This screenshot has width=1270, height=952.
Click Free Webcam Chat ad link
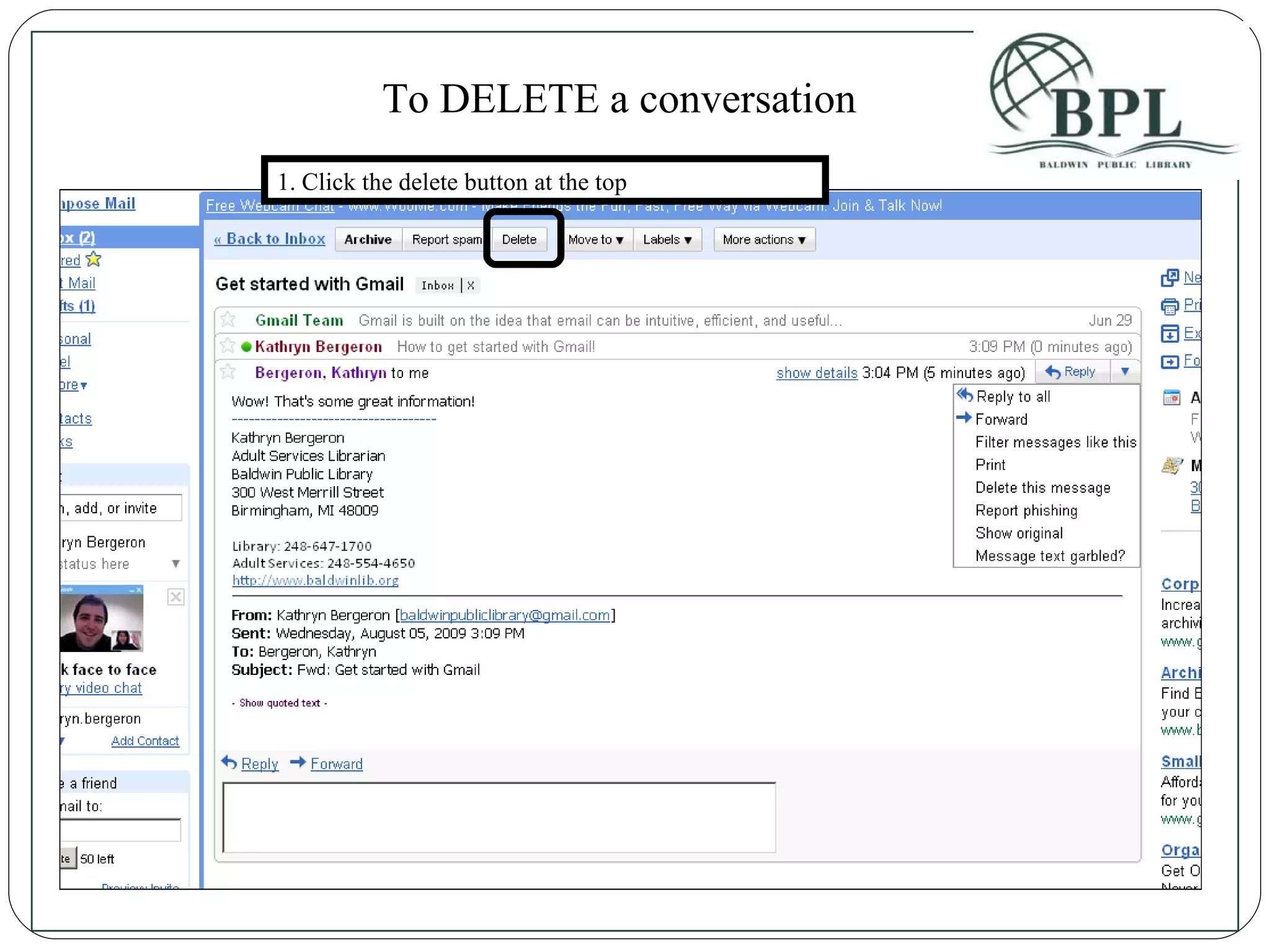(270, 206)
